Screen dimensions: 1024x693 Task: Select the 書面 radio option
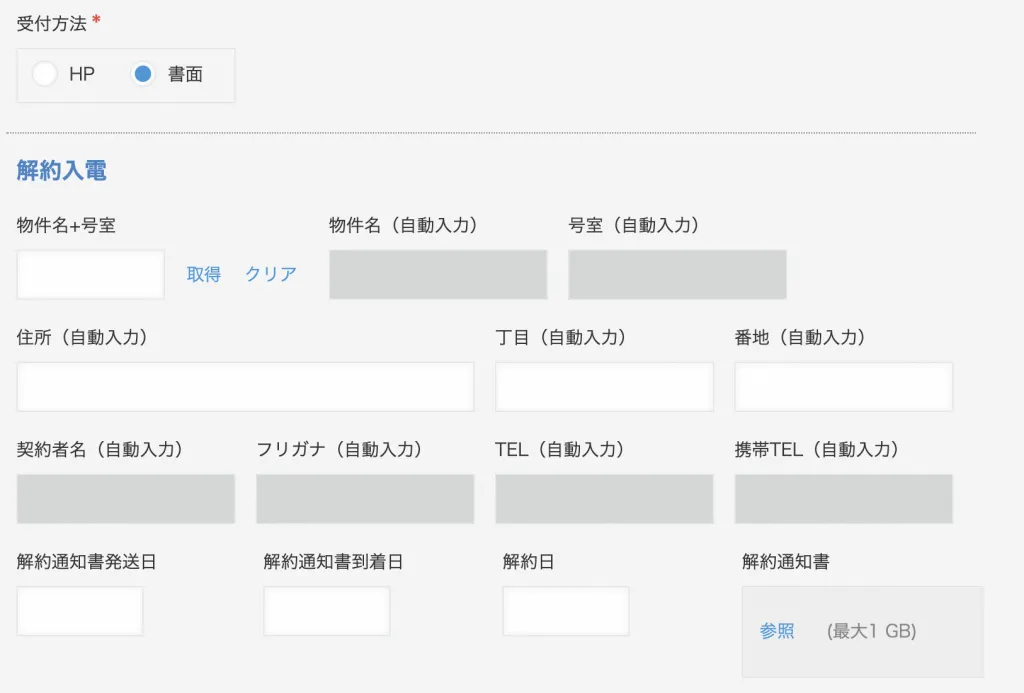coord(144,75)
